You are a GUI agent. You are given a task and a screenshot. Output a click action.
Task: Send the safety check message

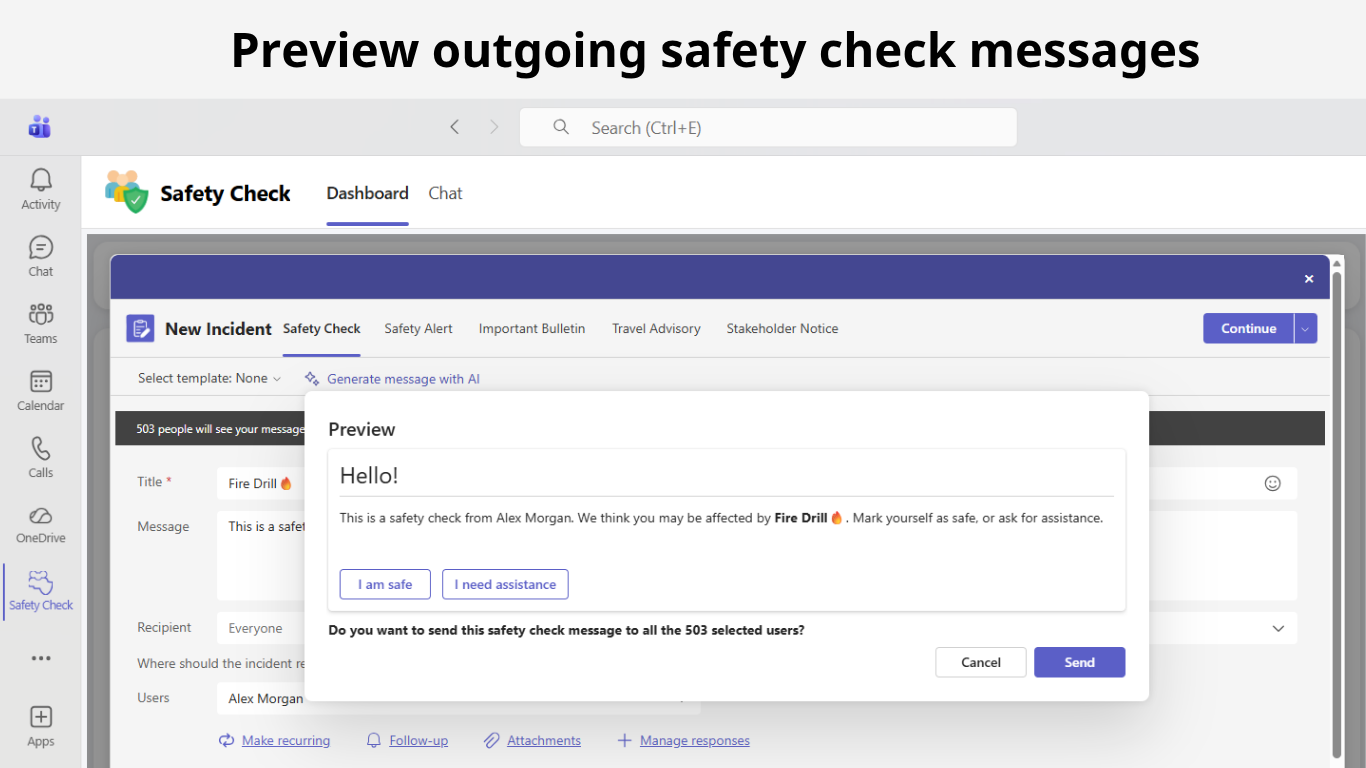1080,662
